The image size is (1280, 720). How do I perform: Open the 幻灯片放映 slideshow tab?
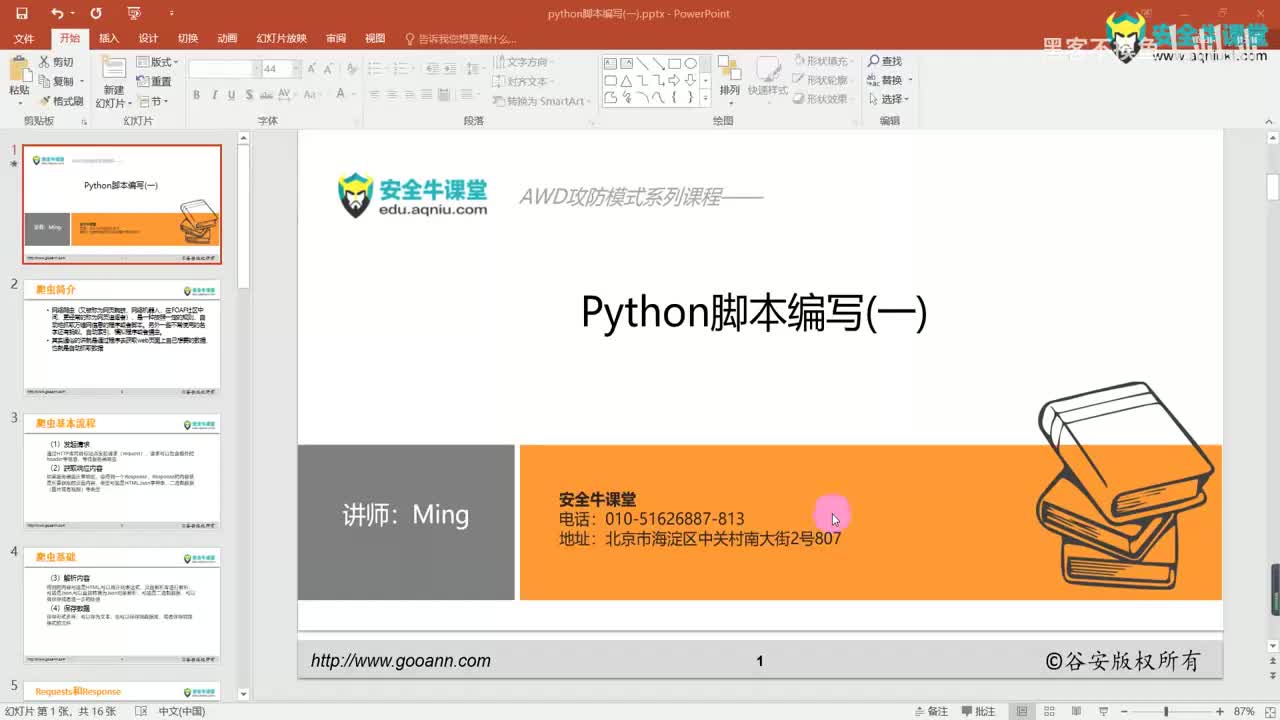281,39
